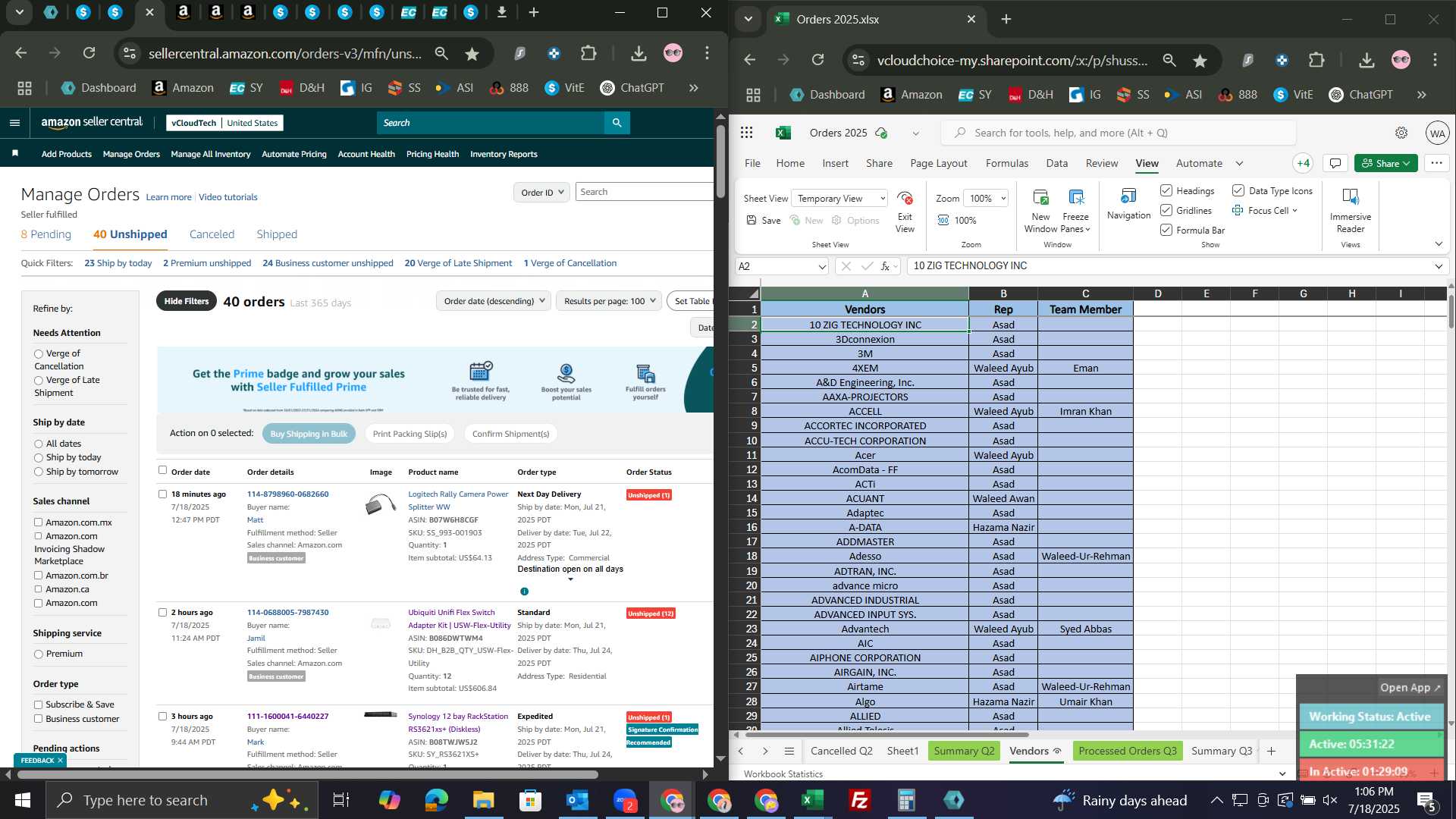1456x819 pixels.
Task: Open the Data ribbon tab
Action: click(x=1056, y=163)
